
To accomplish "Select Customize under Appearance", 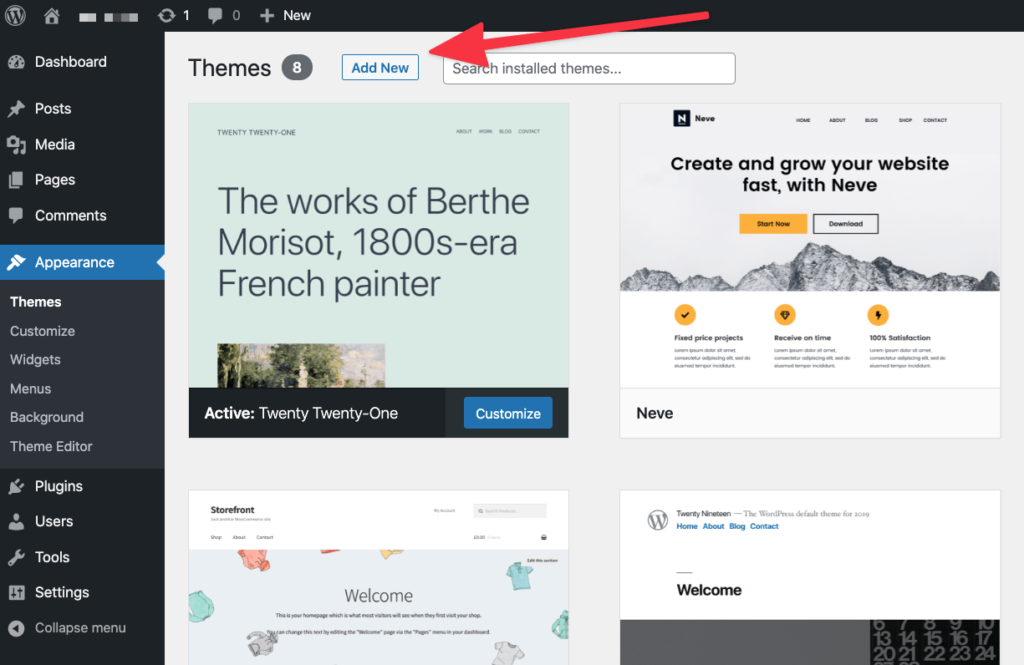I will pos(42,331).
